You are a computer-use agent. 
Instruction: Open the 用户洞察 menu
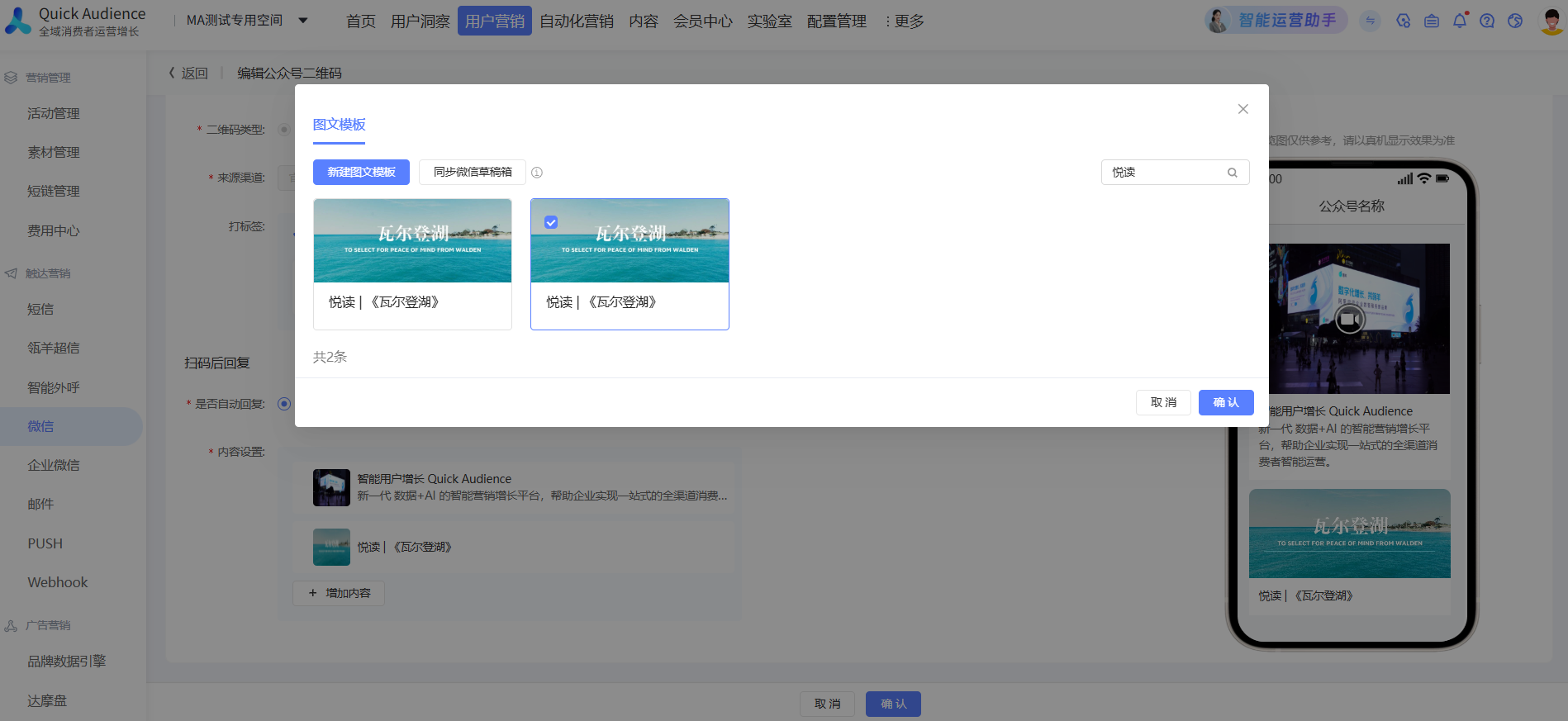(x=420, y=21)
